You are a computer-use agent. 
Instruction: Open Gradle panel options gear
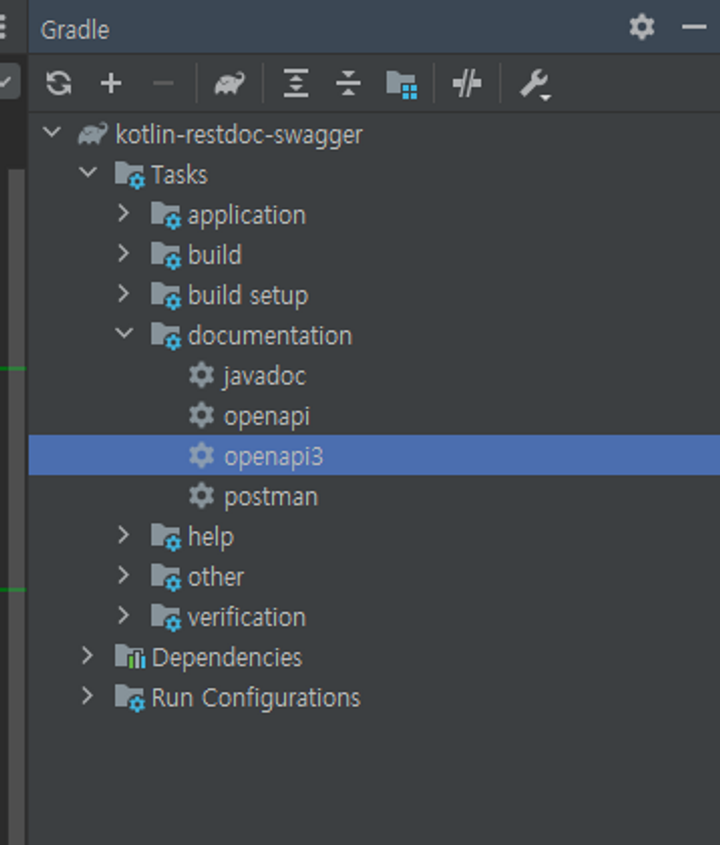(x=642, y=27)
